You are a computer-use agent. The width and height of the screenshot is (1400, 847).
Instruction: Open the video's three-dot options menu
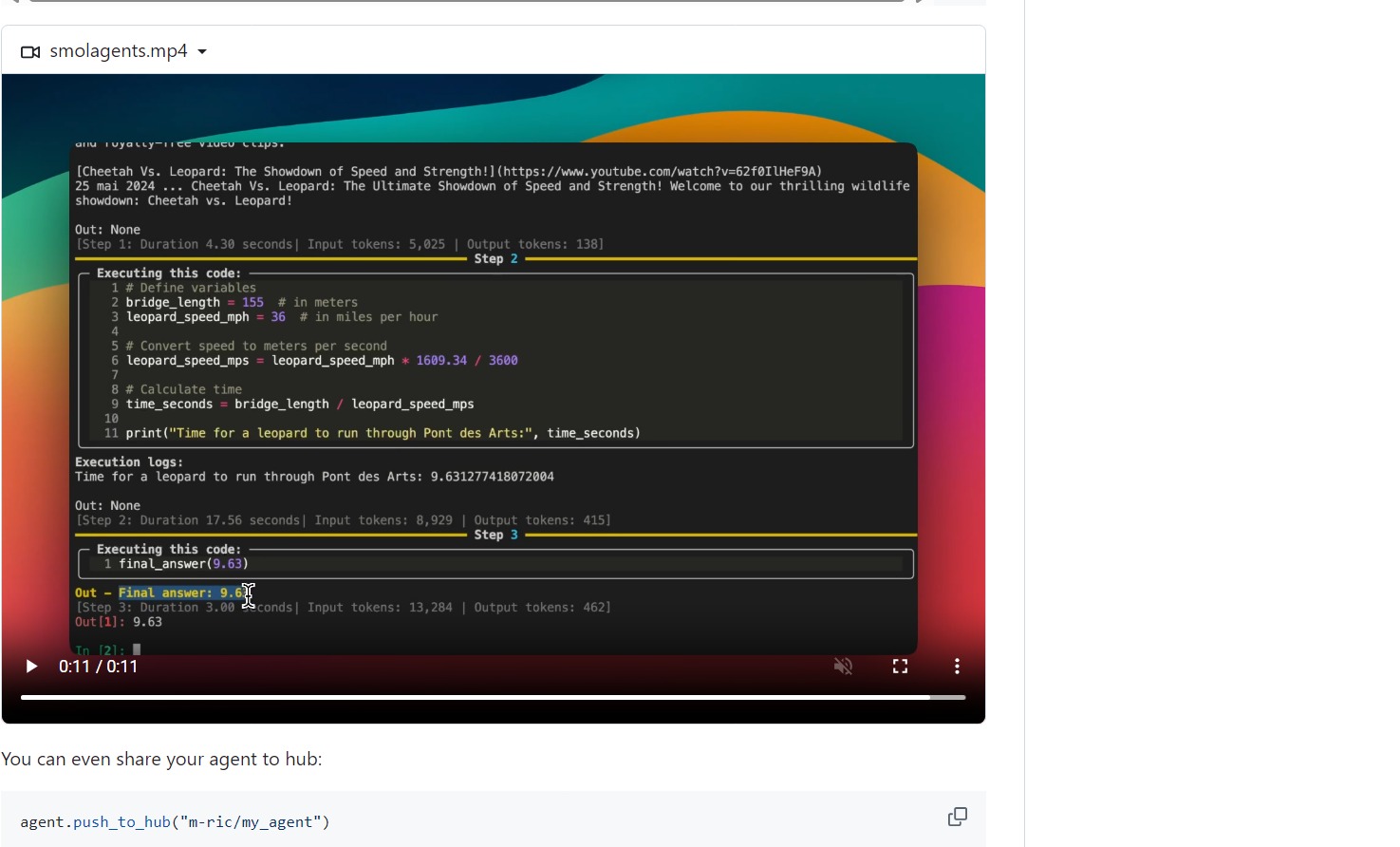957,667
